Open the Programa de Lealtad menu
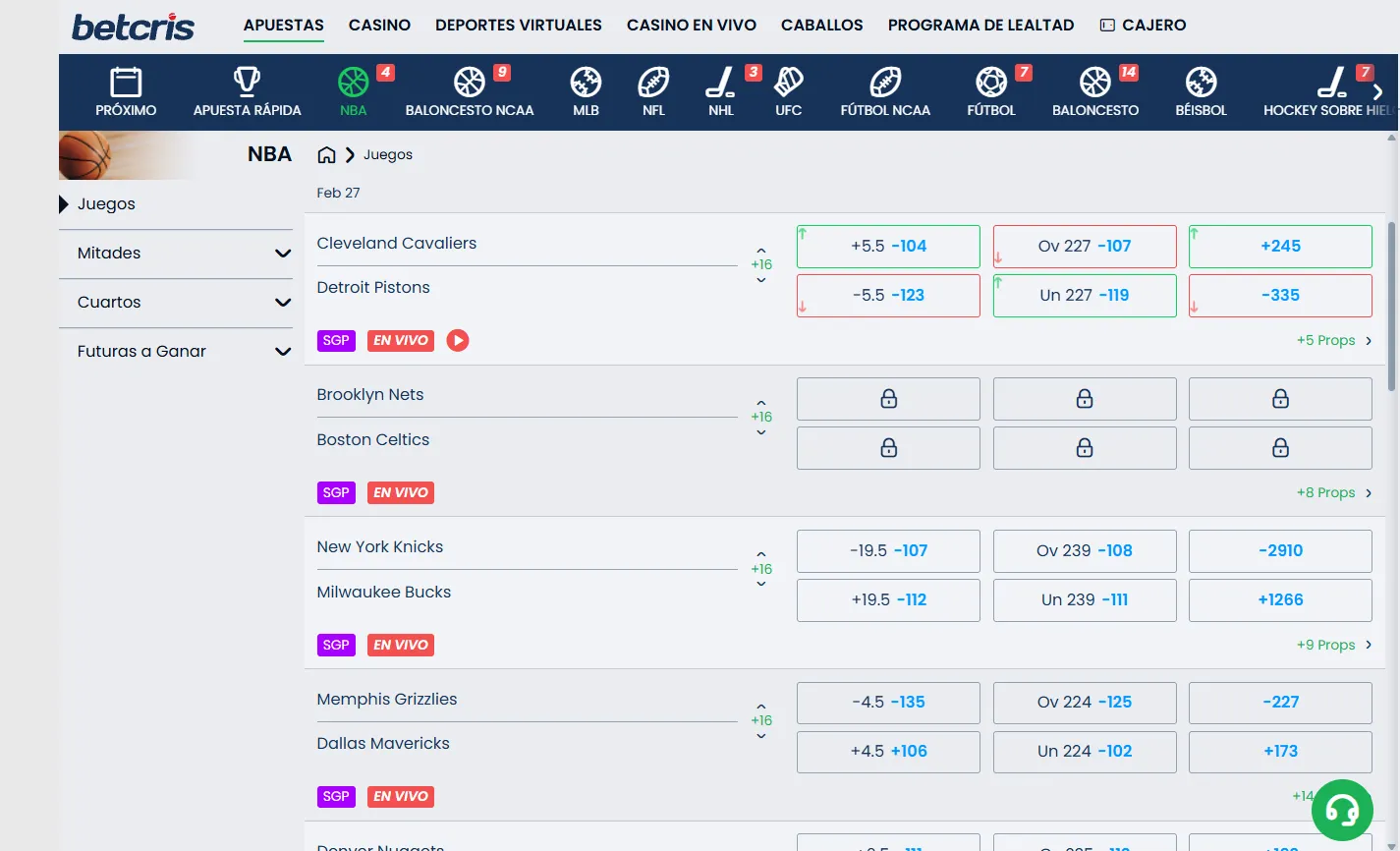 point(980,26)
